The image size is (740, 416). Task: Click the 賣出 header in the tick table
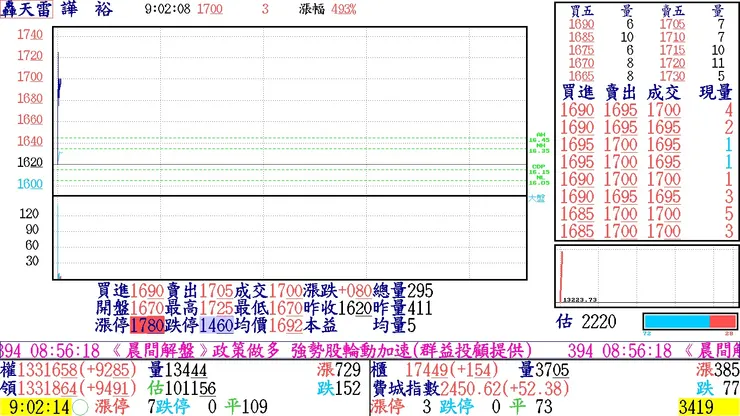click(x=621, y=93)
